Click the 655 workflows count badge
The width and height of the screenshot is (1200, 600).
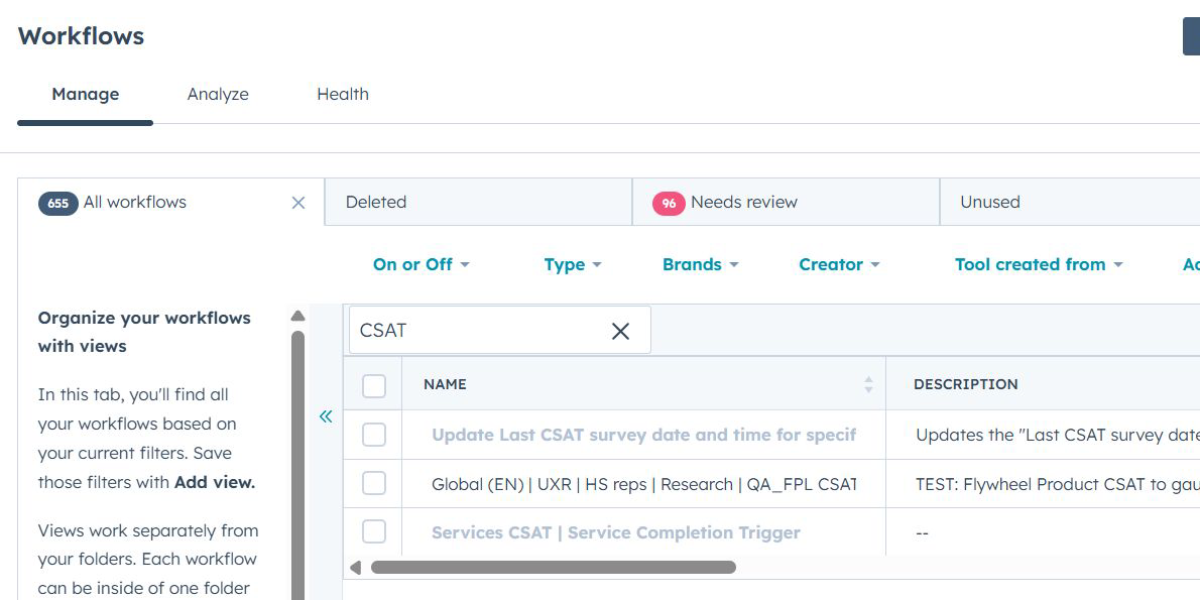point(58,203)
